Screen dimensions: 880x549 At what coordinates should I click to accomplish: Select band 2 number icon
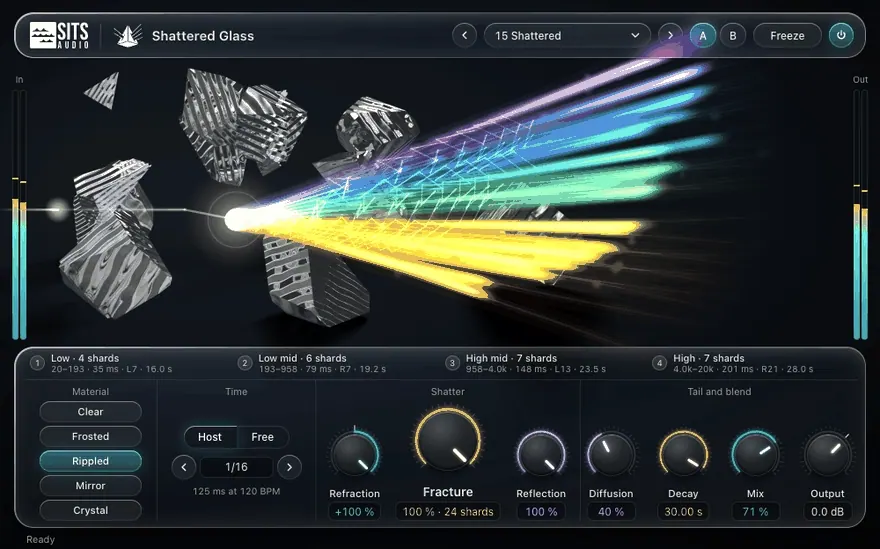click(x=245, y=363)
